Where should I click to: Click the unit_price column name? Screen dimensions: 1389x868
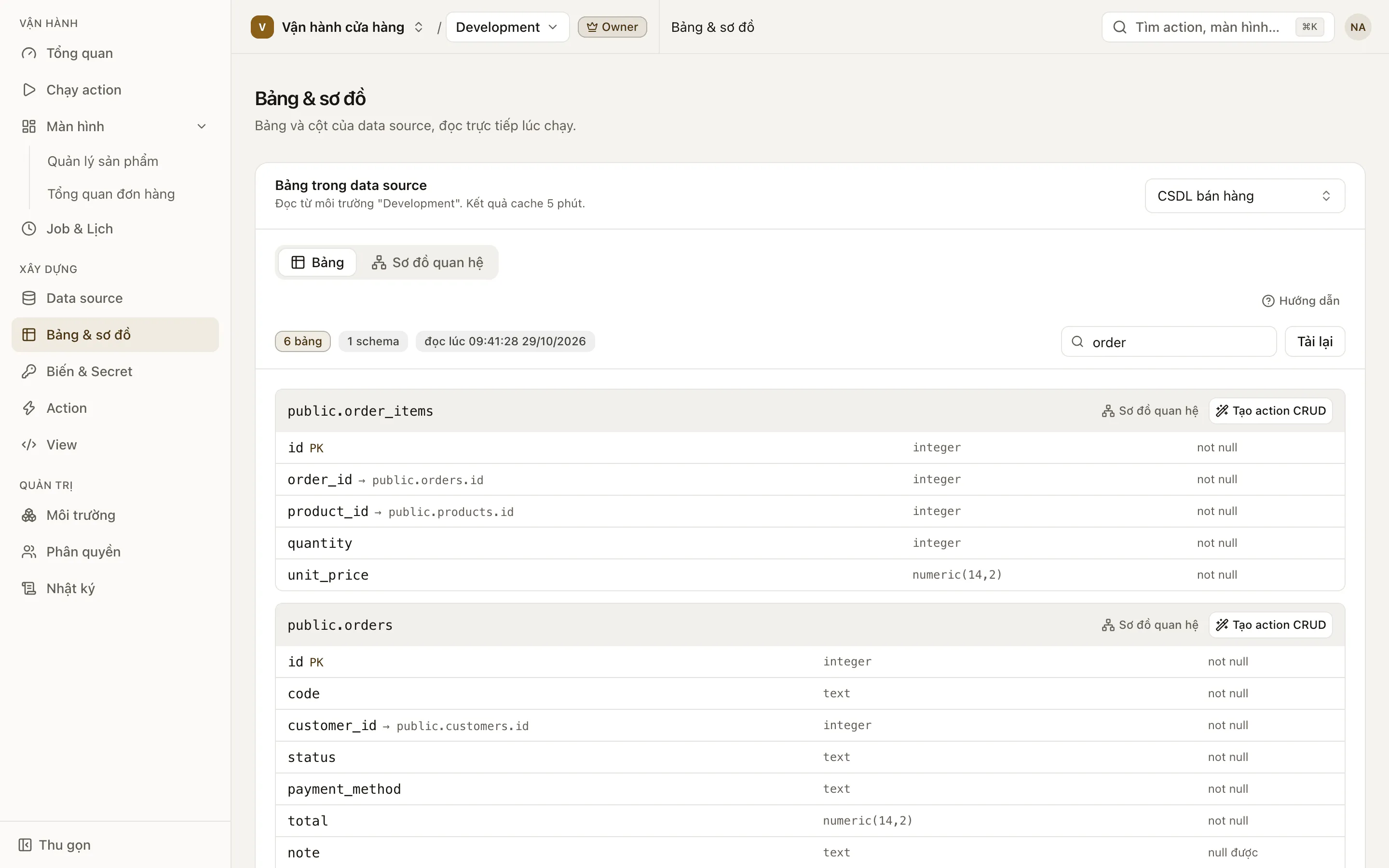point(328,575)
